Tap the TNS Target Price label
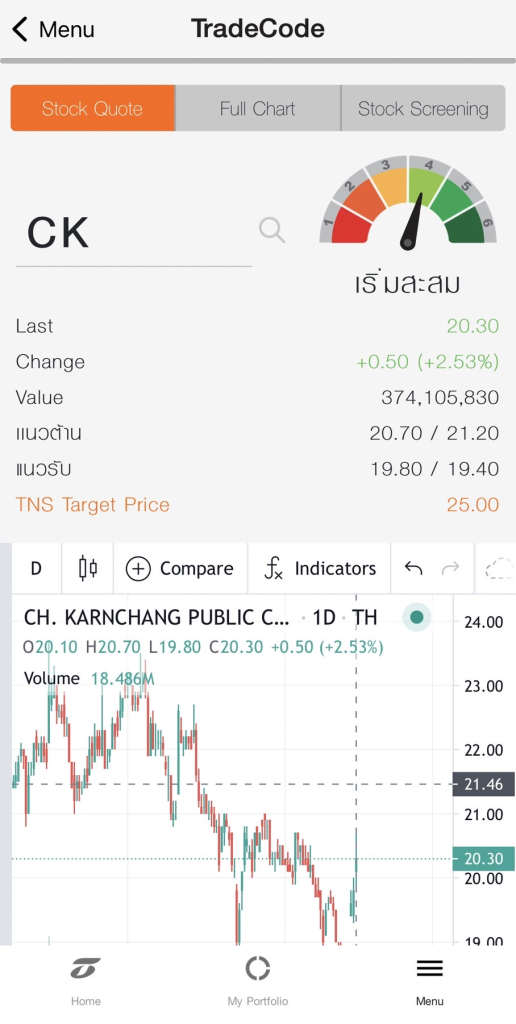Screen dimensions: 516x1024 click(x=93, y=505)
